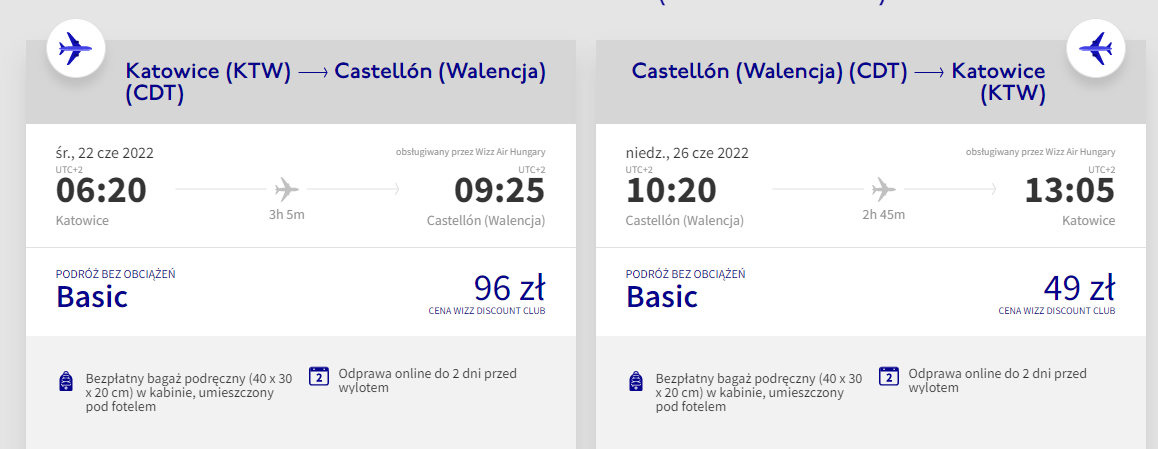Click the 13:05 arrival time in Katowice
The image size is (1158, 449).
coord(1069,190)
